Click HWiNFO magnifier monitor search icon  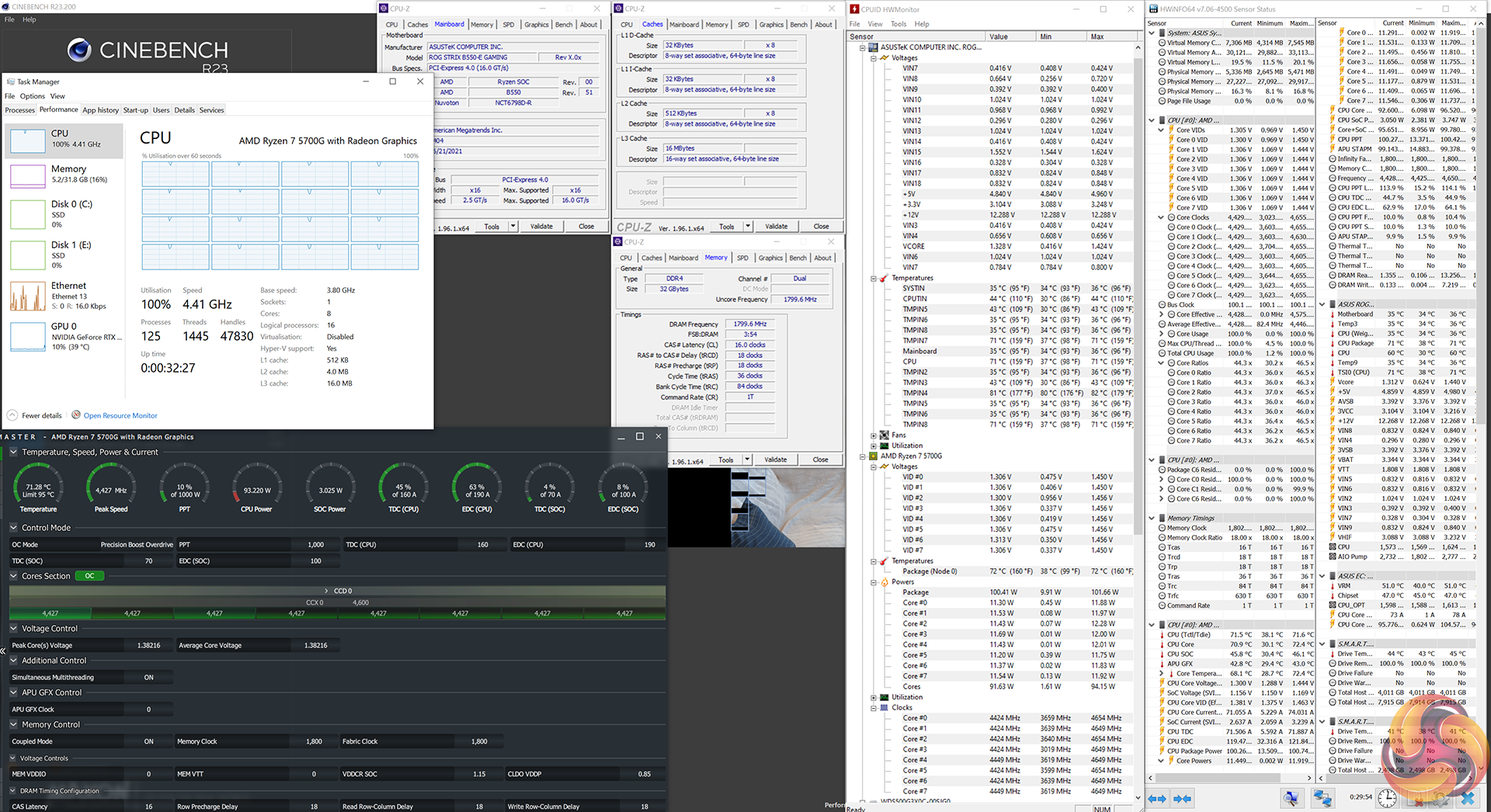click(1291, 798)
